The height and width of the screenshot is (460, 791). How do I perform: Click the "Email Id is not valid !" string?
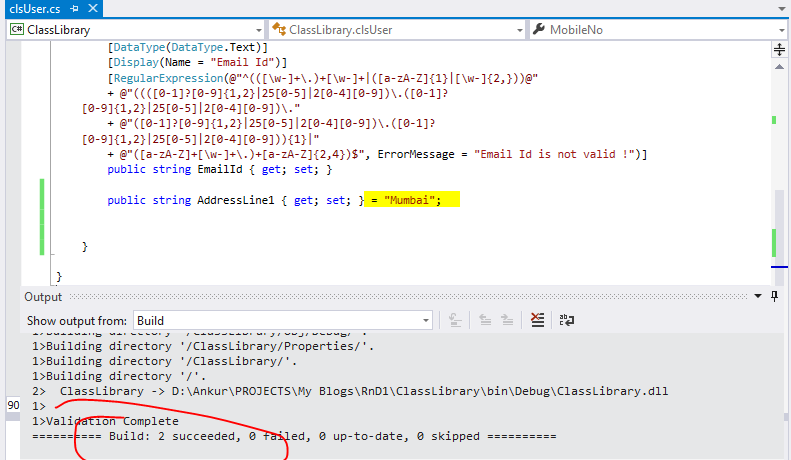554,154
